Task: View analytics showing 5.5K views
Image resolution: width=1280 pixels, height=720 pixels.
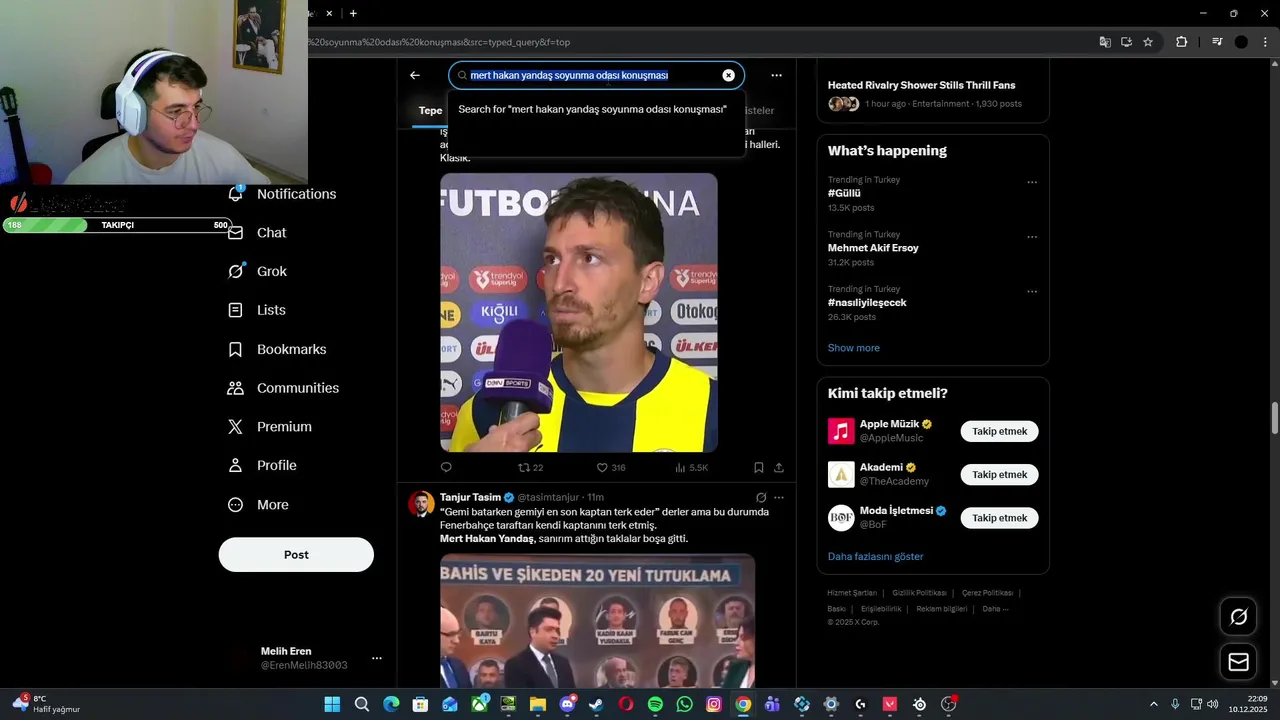Action: pos(692,467)
